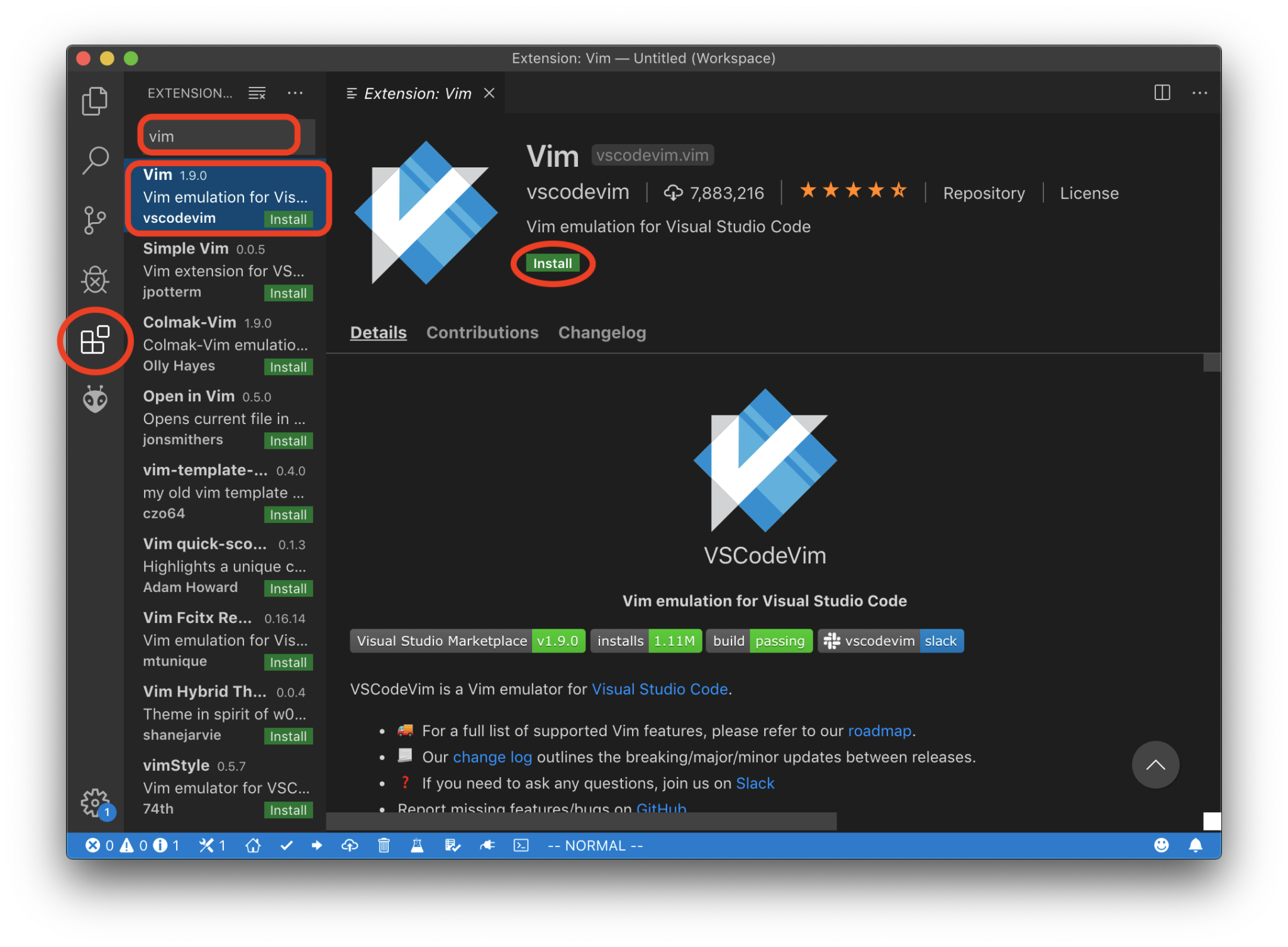The image size is (1288, 947).
Task: Install the vscodevim Vim extension
Action: point(552,263)
